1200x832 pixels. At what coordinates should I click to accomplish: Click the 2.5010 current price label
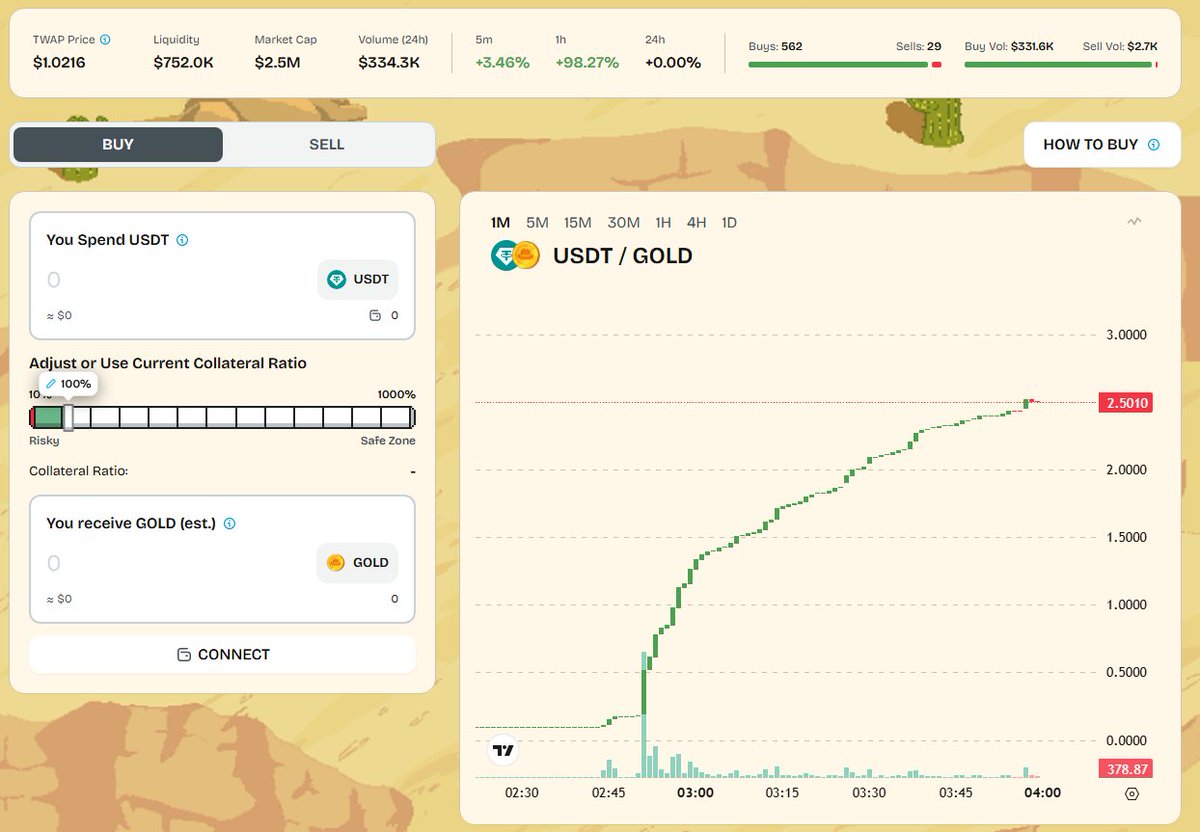pyautogui.click(x=1125, y=403)
